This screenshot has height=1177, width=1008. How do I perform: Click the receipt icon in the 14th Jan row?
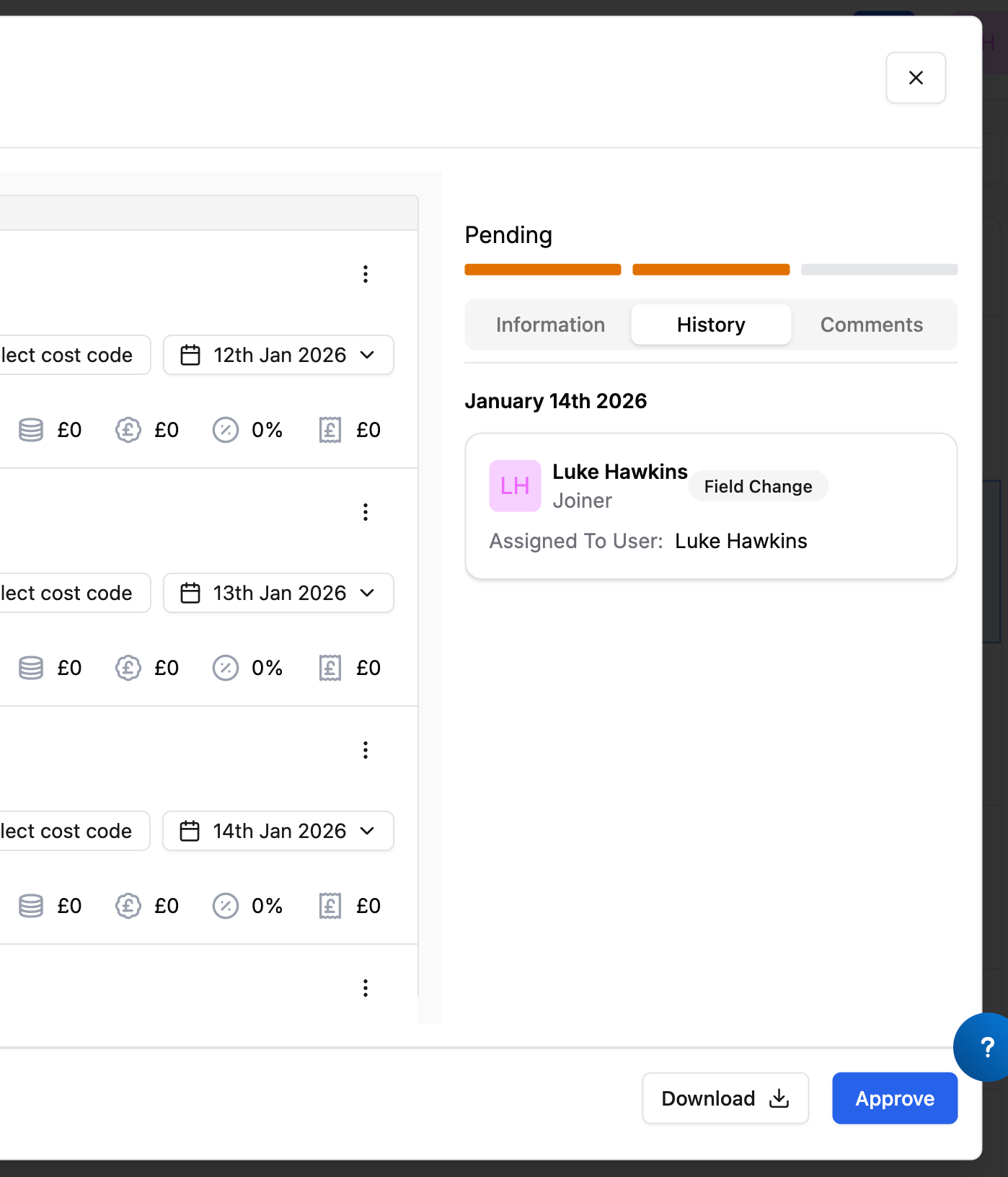330,906
